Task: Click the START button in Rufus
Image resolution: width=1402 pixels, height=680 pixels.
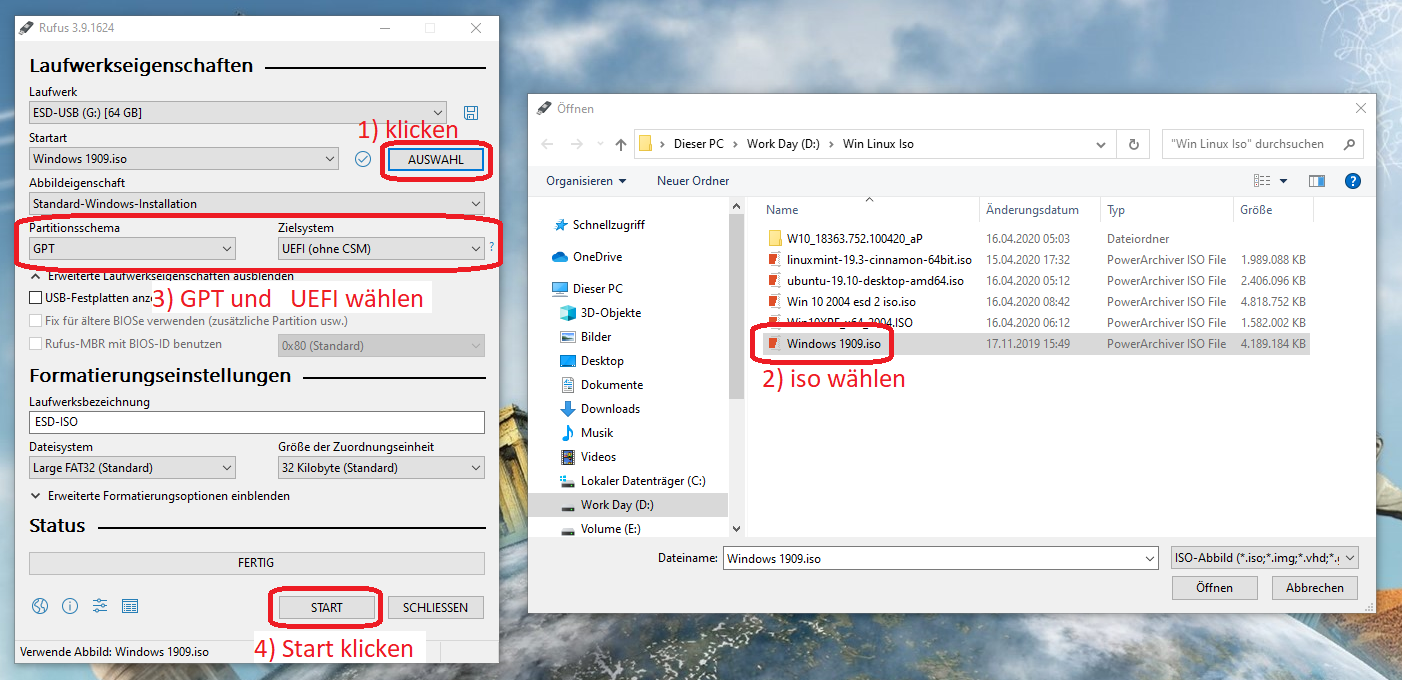Action: click(x=326, y=607)
